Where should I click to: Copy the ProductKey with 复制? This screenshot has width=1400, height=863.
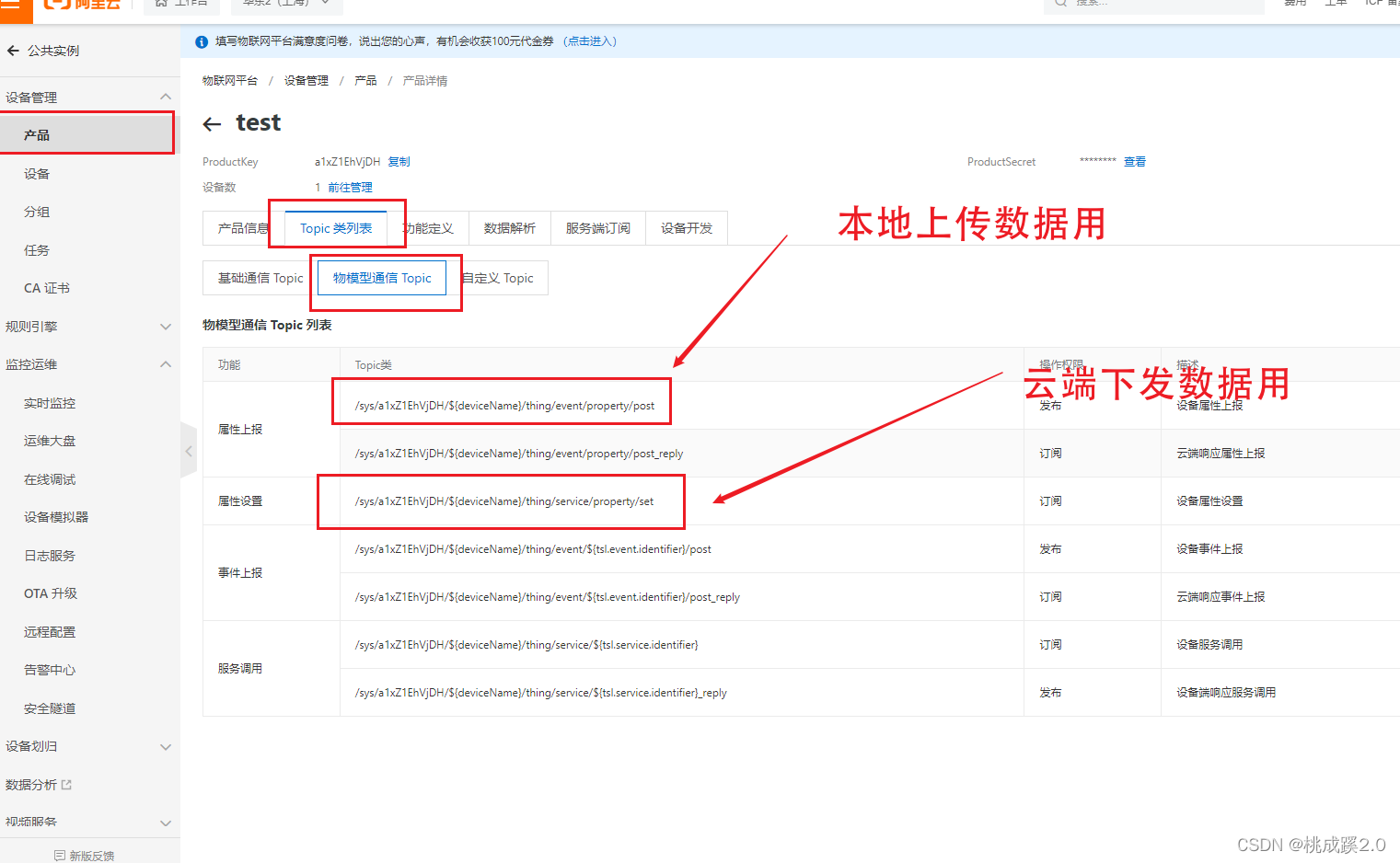point(399,162)
